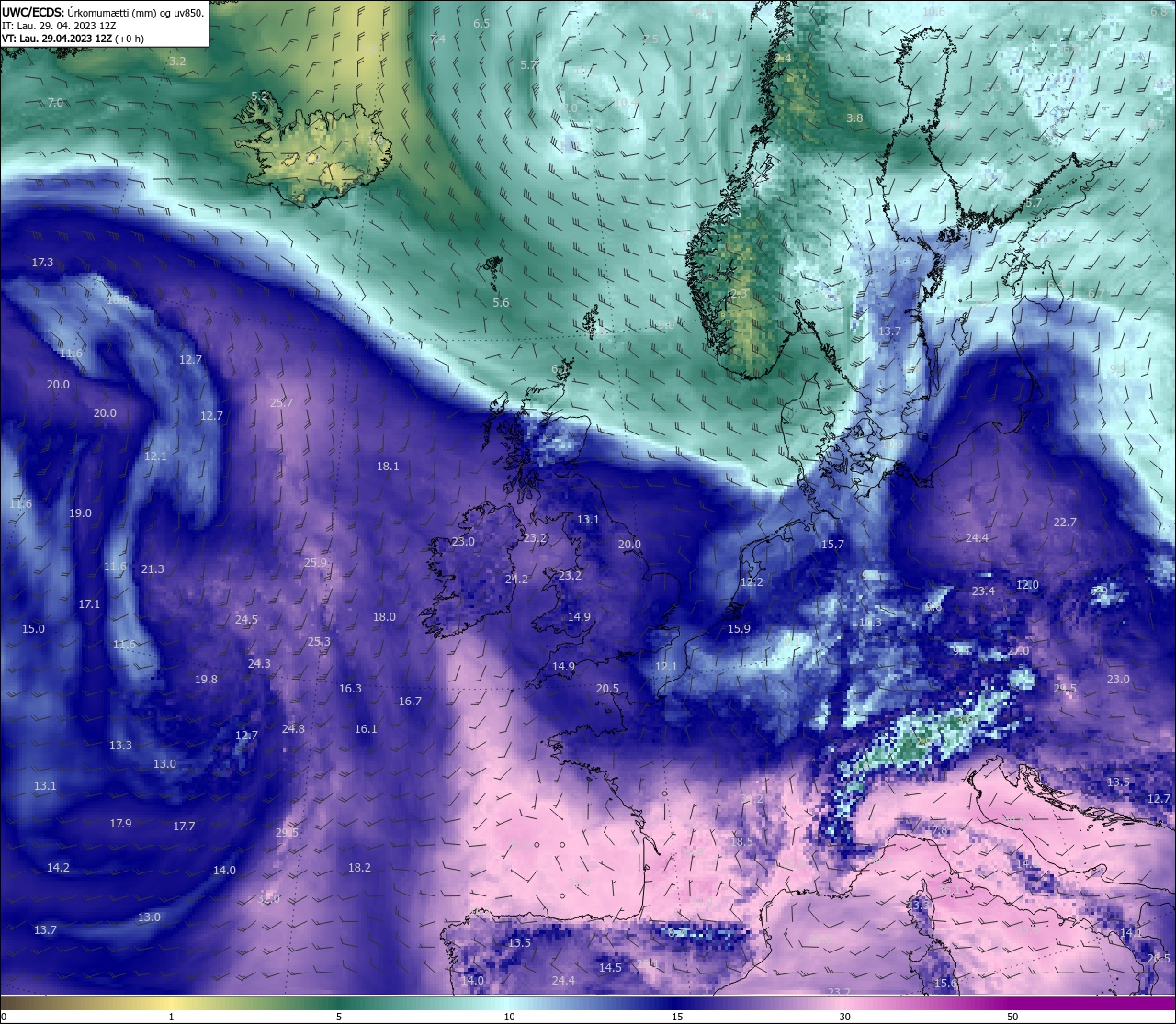
Task: Click the color scale label 5
Action: [339, 1018]
